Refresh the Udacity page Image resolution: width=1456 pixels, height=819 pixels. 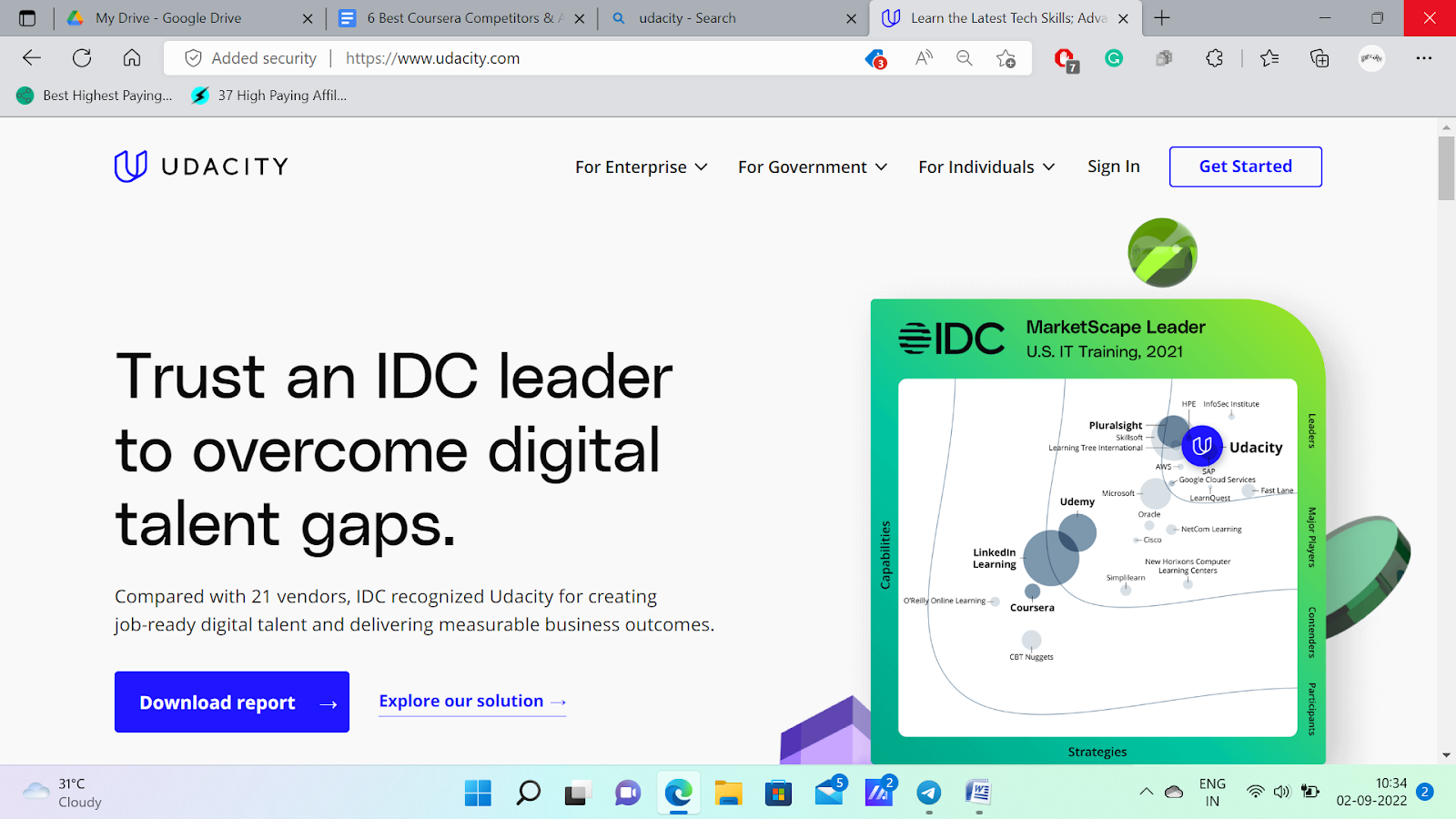click(x=82, y=58)
